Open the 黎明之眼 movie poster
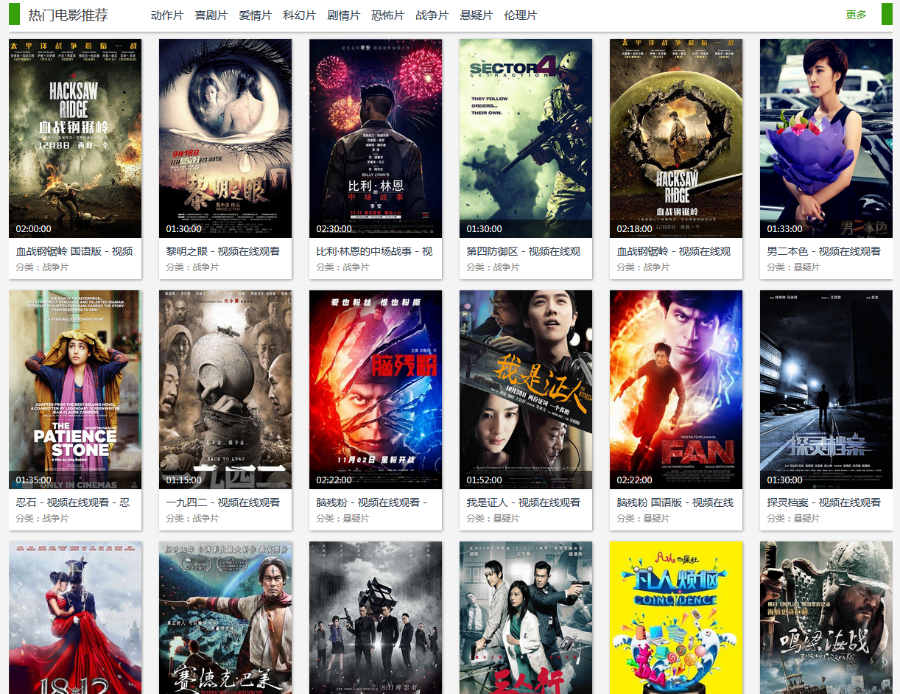This screenshot has width=900, height=694. (x=226, y=138)
